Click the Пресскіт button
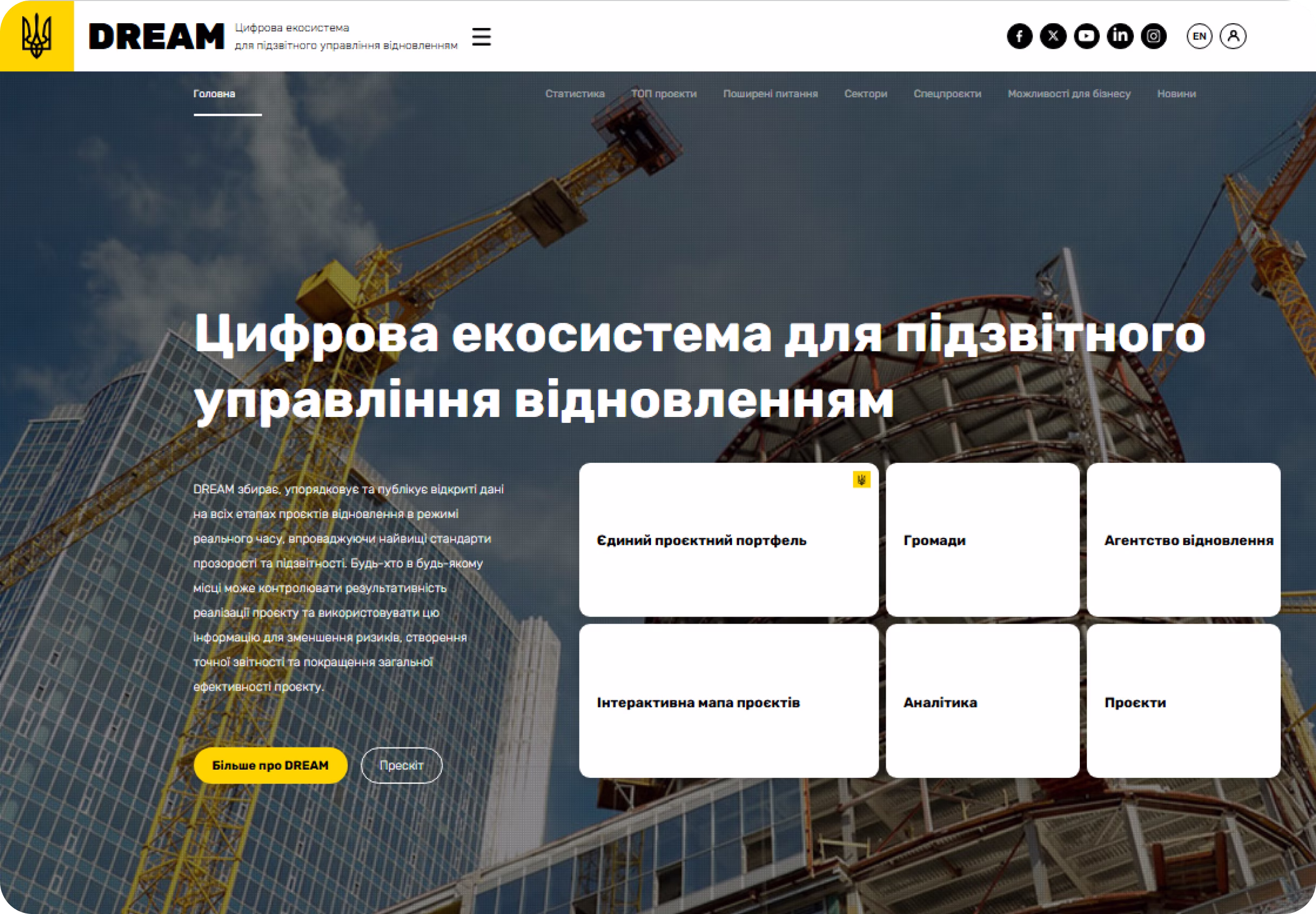Screen dimensions: 1316x914 tap(401, 765)
